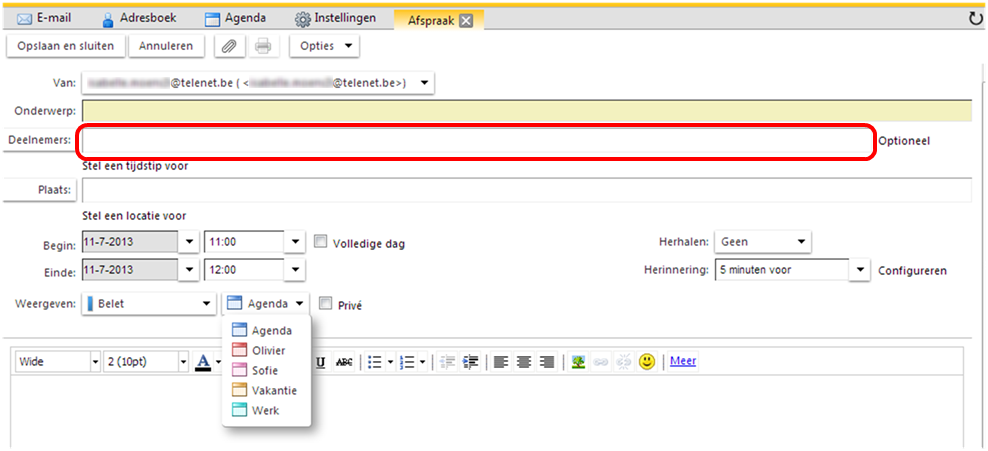The image size is (988, 451).
Task: Align text to the left
Action: pos(500,362)
